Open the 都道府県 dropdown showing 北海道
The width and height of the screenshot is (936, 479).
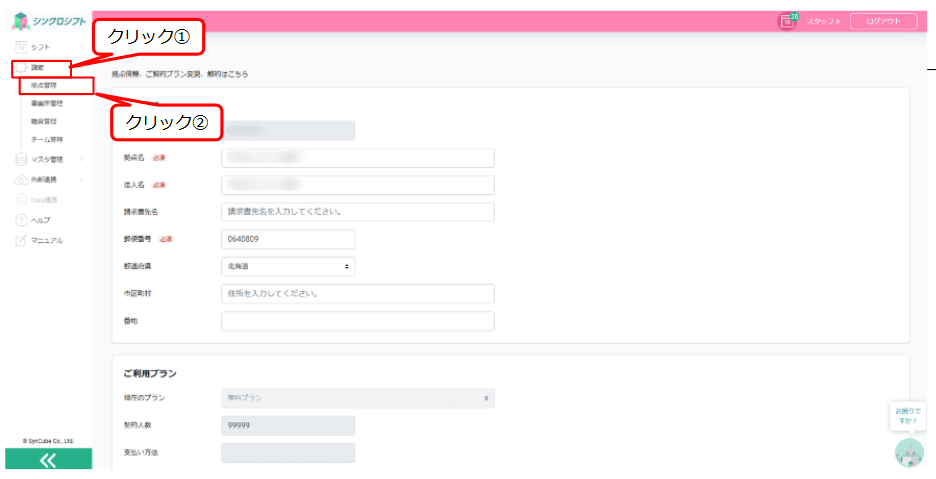click(287, 266)
